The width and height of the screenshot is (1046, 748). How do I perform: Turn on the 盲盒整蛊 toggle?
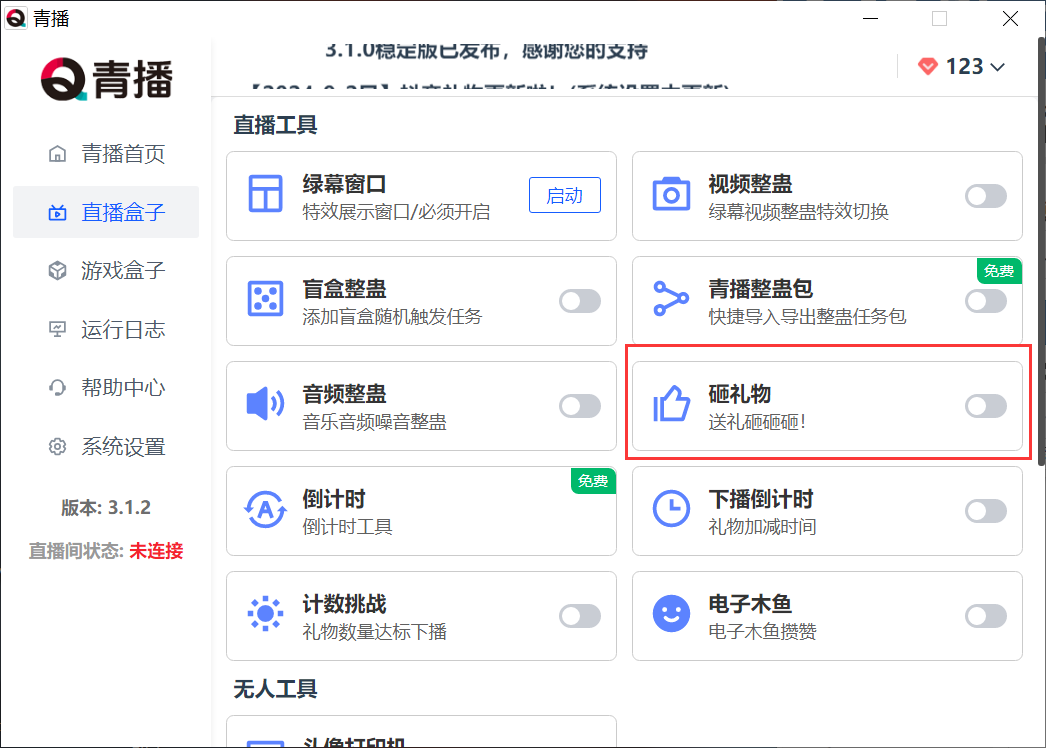coord(579,301)
